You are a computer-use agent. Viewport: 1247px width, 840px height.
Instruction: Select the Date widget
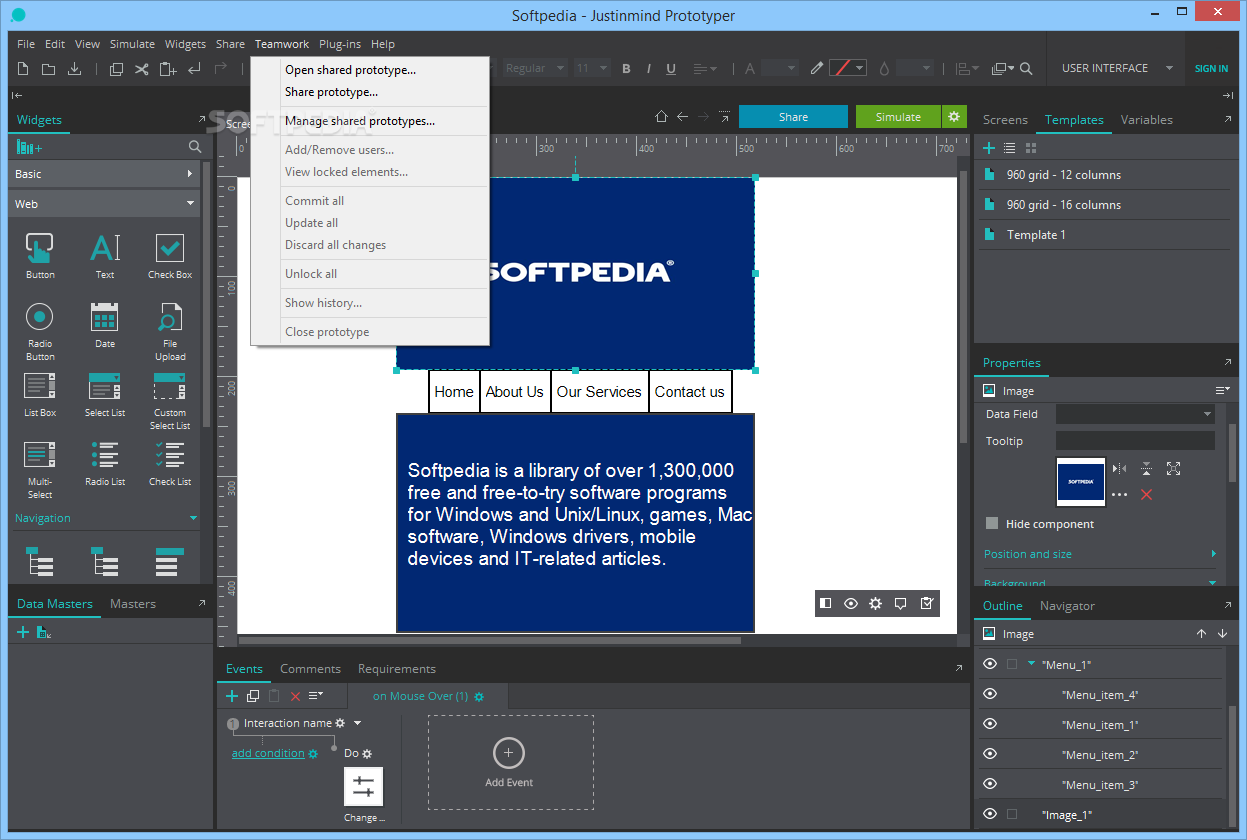[x=105, y=325]
